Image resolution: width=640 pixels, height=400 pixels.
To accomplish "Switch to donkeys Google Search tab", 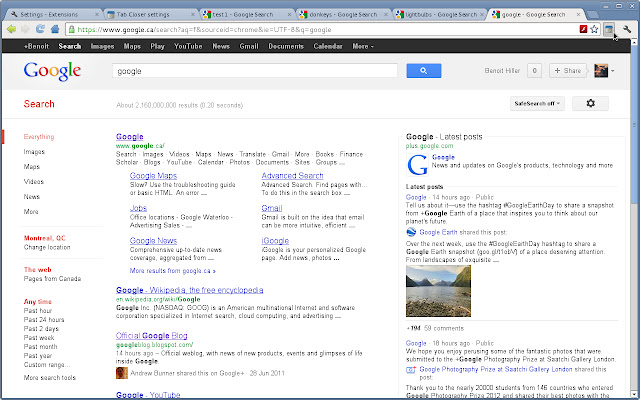I will click(342, 14).
